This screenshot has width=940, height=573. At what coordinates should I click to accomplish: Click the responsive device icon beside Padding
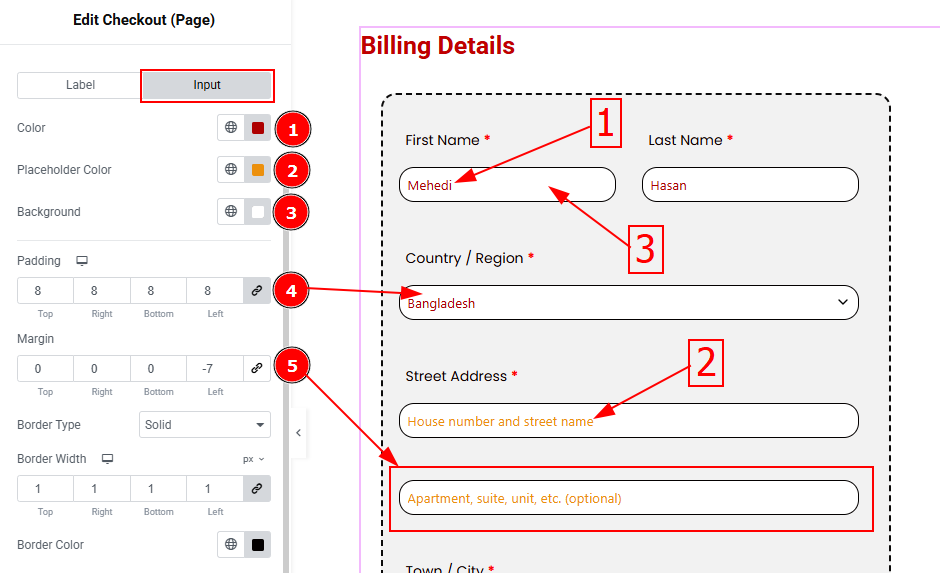(x=82, y=261)
